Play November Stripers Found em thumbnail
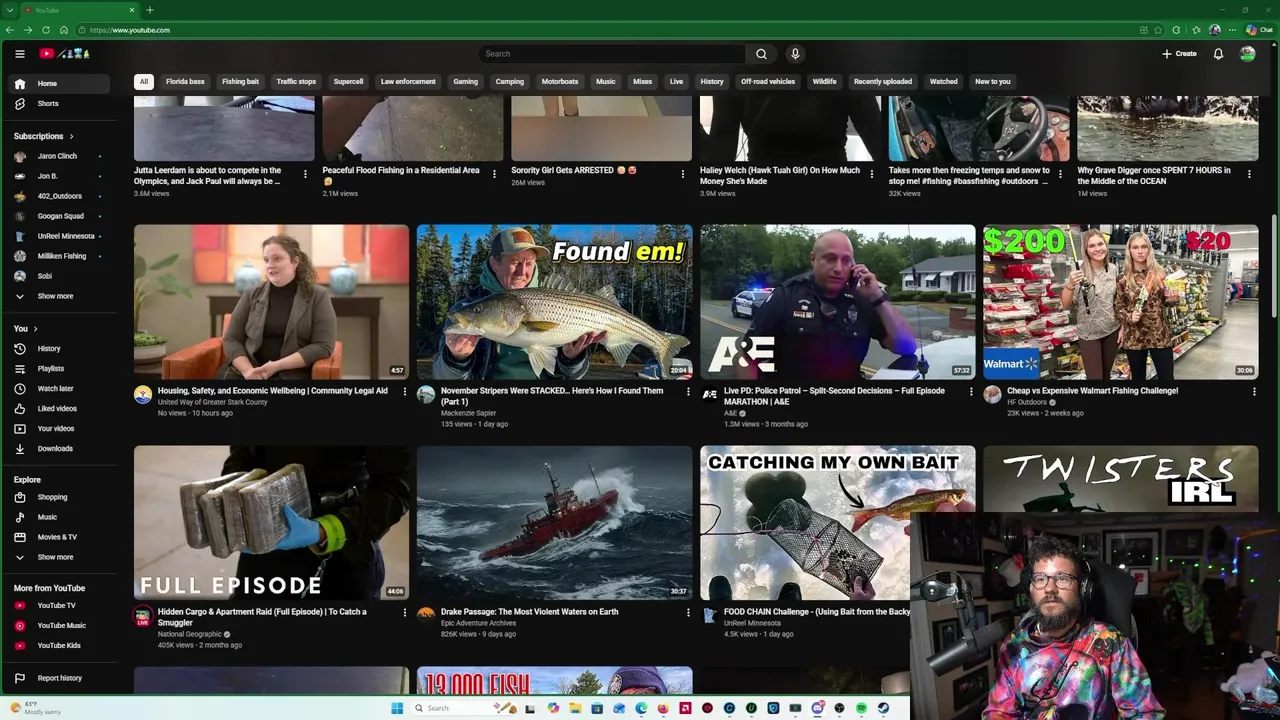 554,302
